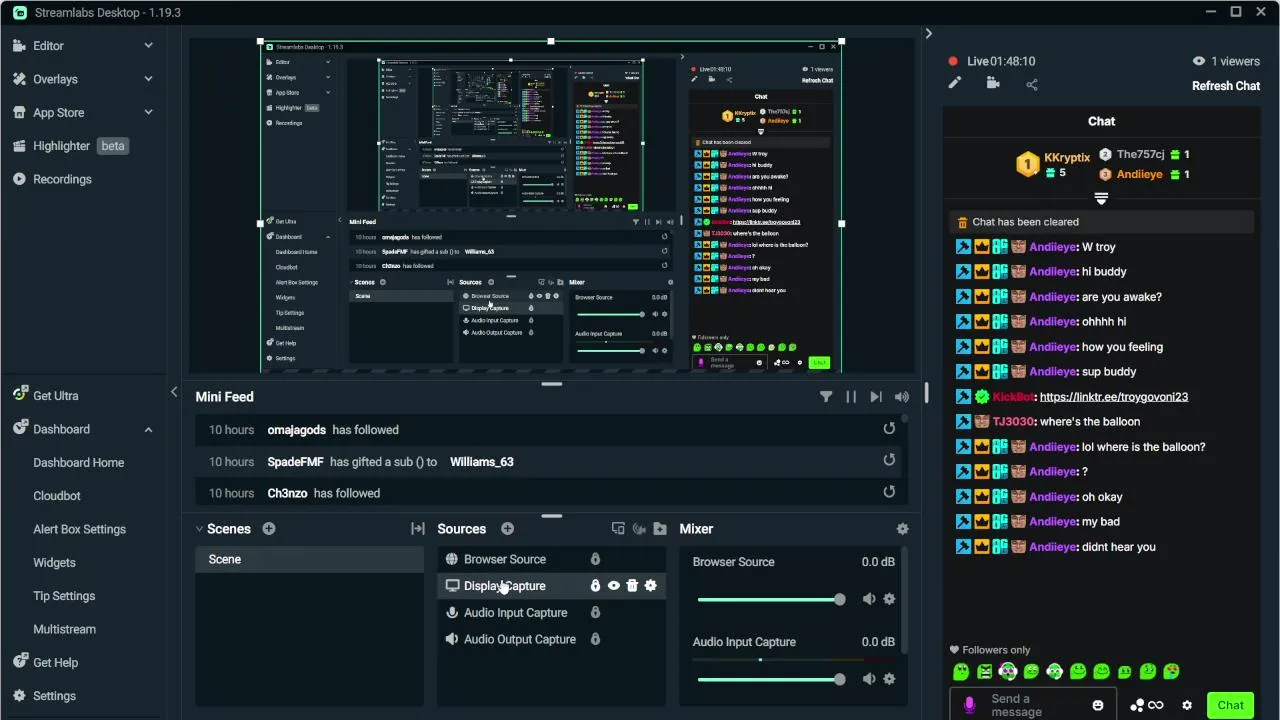Collapse the Scenes panel chevron
Screen dimensions: 1280x720
click(x=199, y=529)
